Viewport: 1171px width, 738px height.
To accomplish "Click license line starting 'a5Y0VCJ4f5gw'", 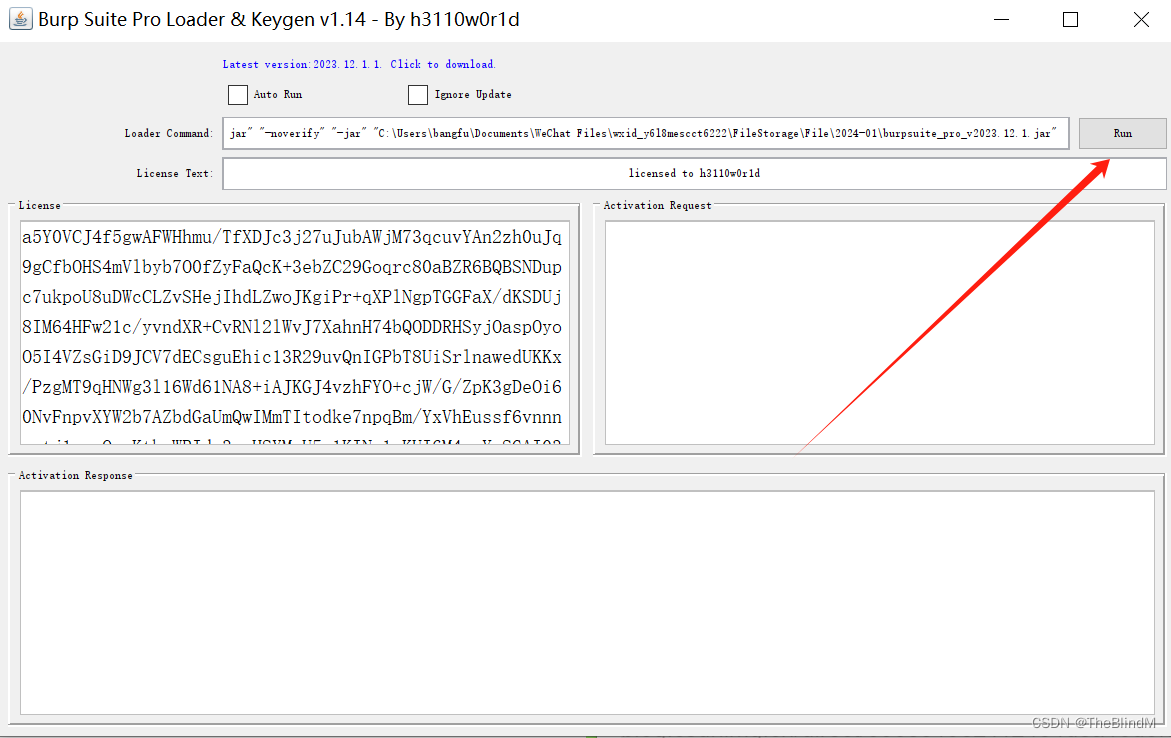I will 292,238.
